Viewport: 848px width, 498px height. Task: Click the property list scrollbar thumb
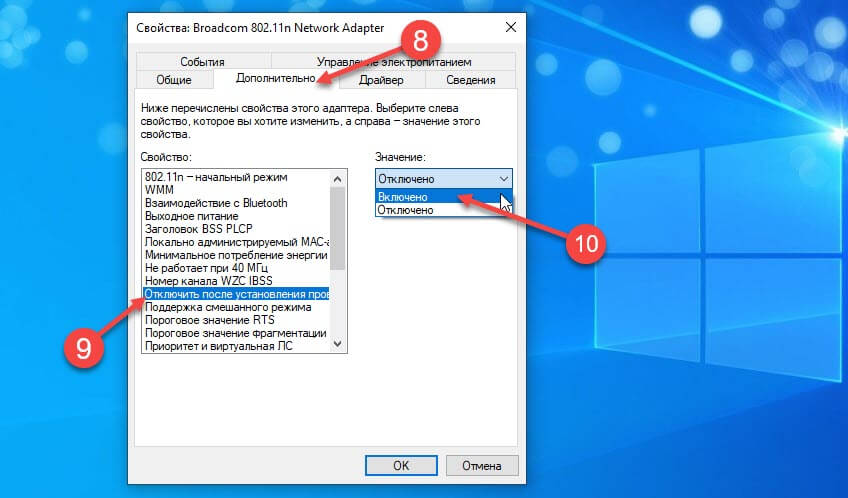(338, 228)
